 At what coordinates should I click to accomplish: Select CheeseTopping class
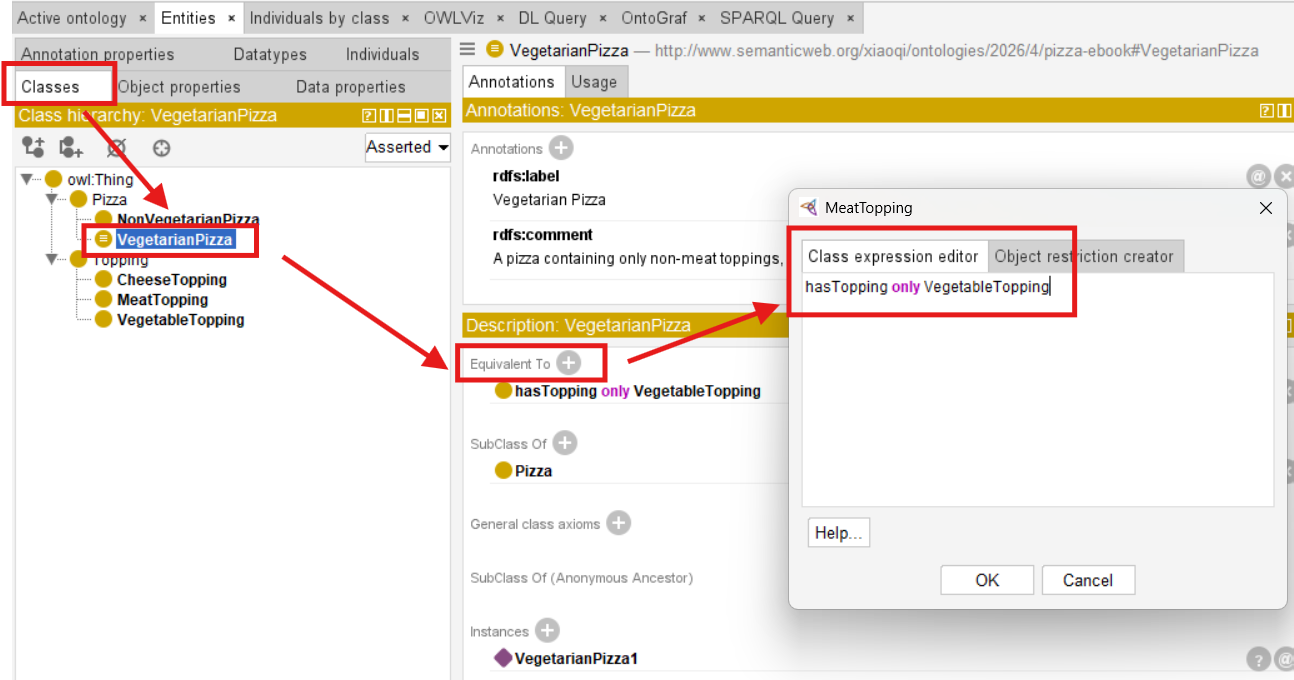pos(172,280)
